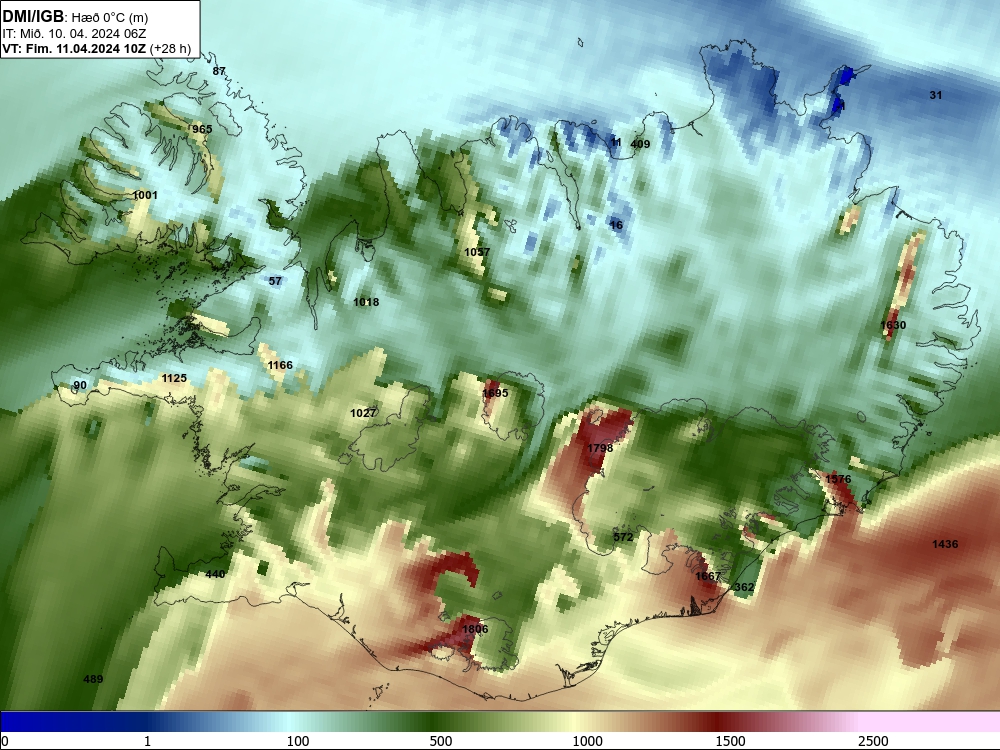Click the map value 1125
1000x750 pixels.
[x=174, y=379]
